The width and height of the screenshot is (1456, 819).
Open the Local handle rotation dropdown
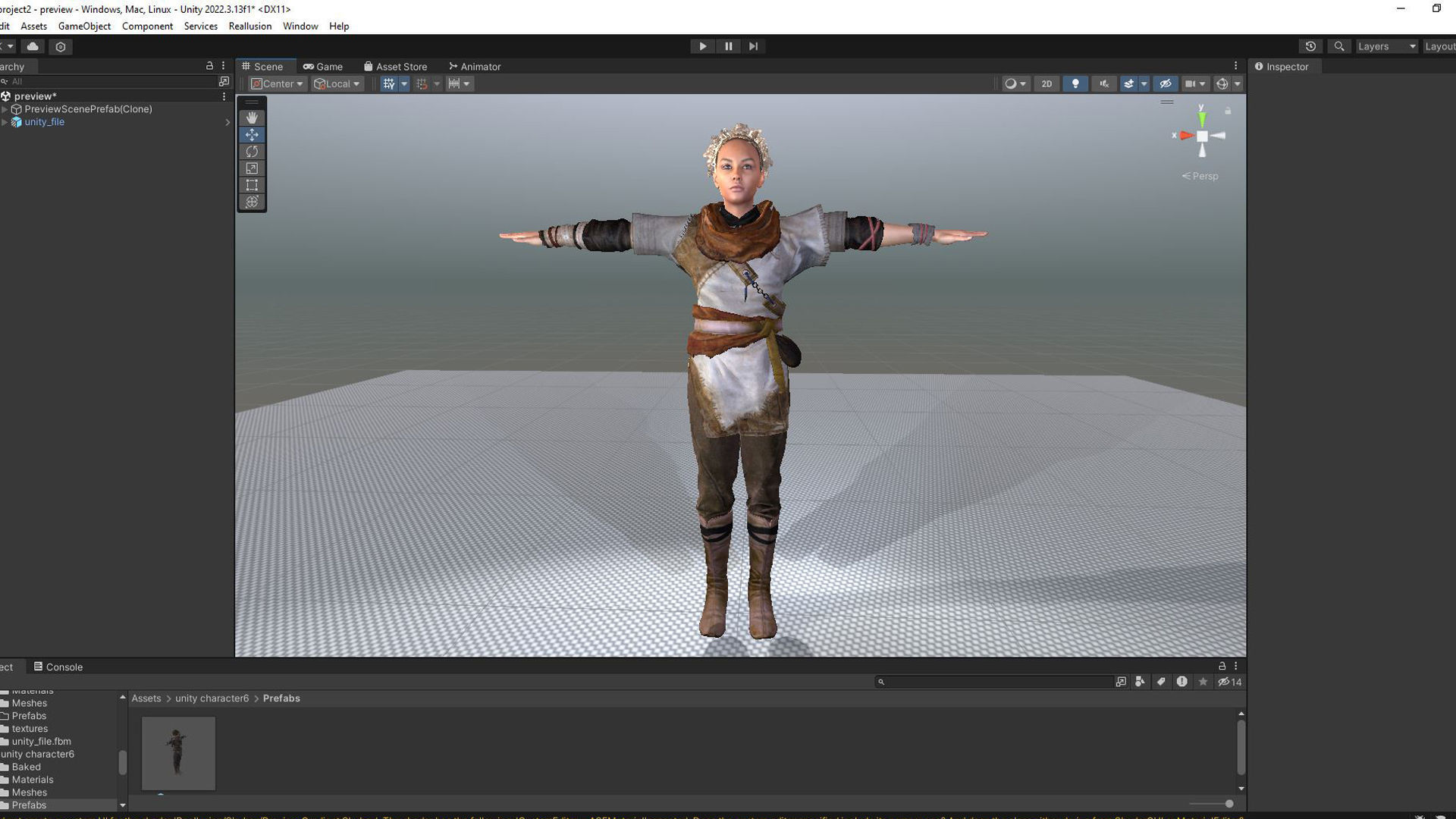[x=337, y=84]
